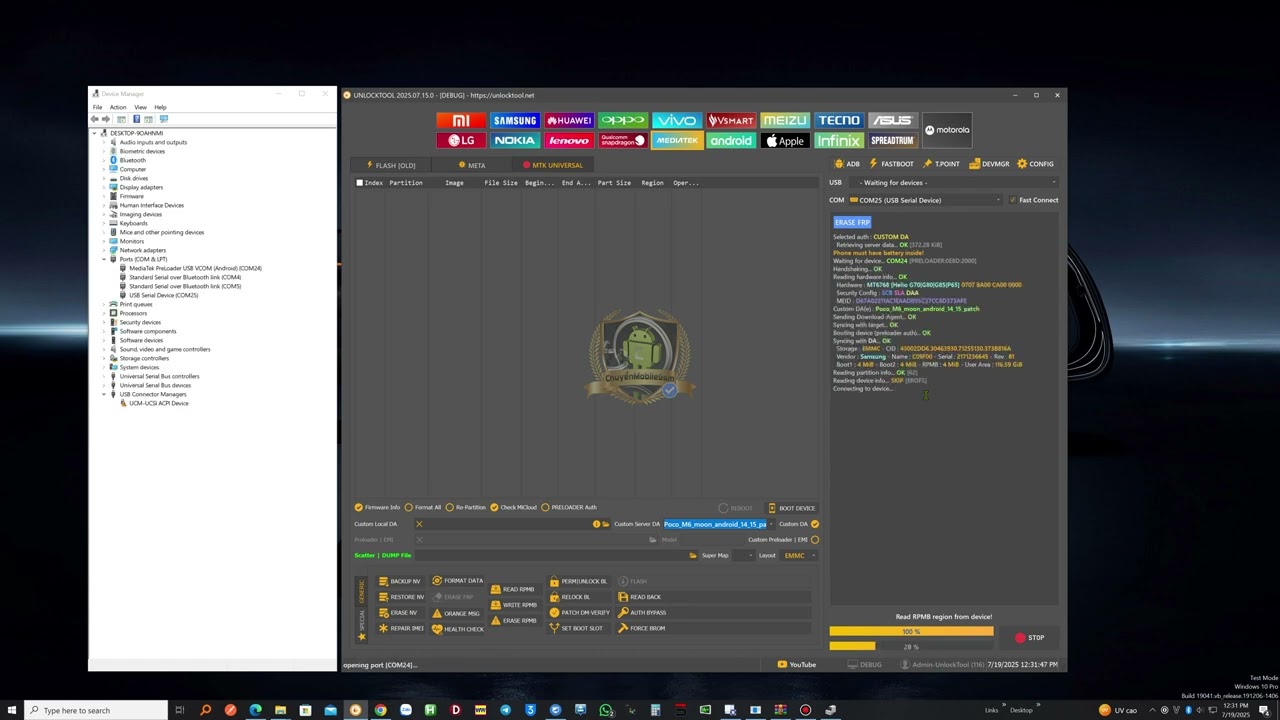Open the View menu in Device Manager
Image resolution: width=1280 pixels, height=720 pixels.
[140, 107]
